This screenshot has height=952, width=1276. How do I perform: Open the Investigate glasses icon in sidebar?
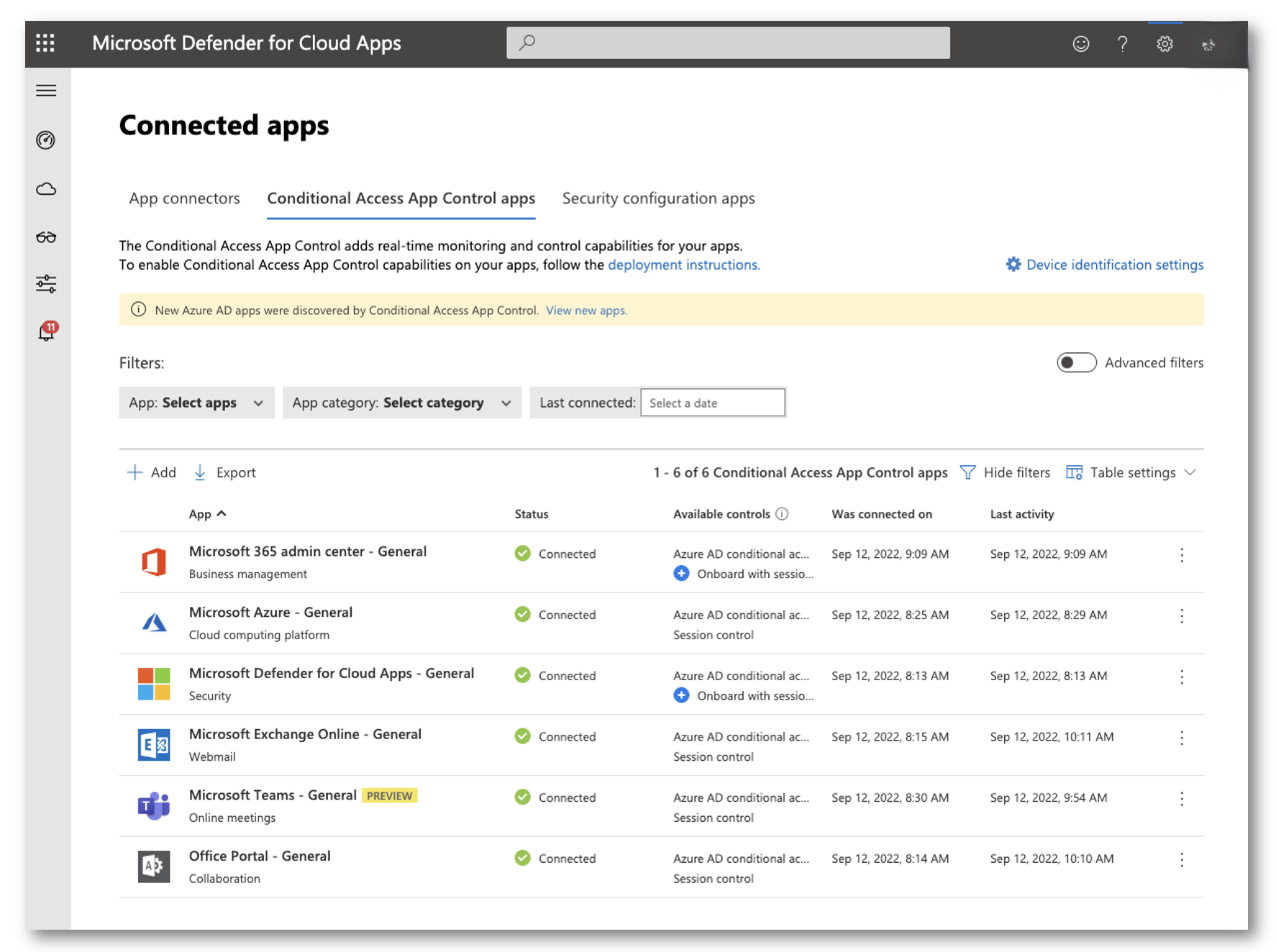coord(46,237)
